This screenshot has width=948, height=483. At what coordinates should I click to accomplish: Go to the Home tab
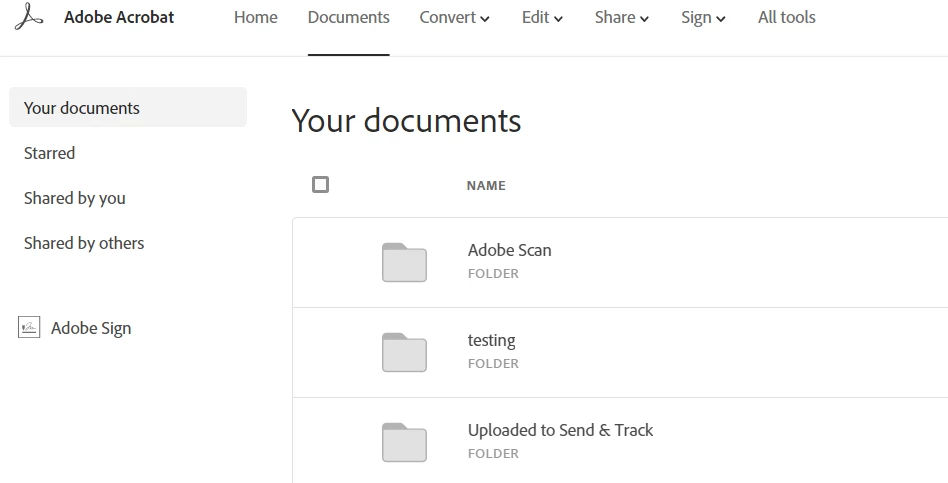256,18
